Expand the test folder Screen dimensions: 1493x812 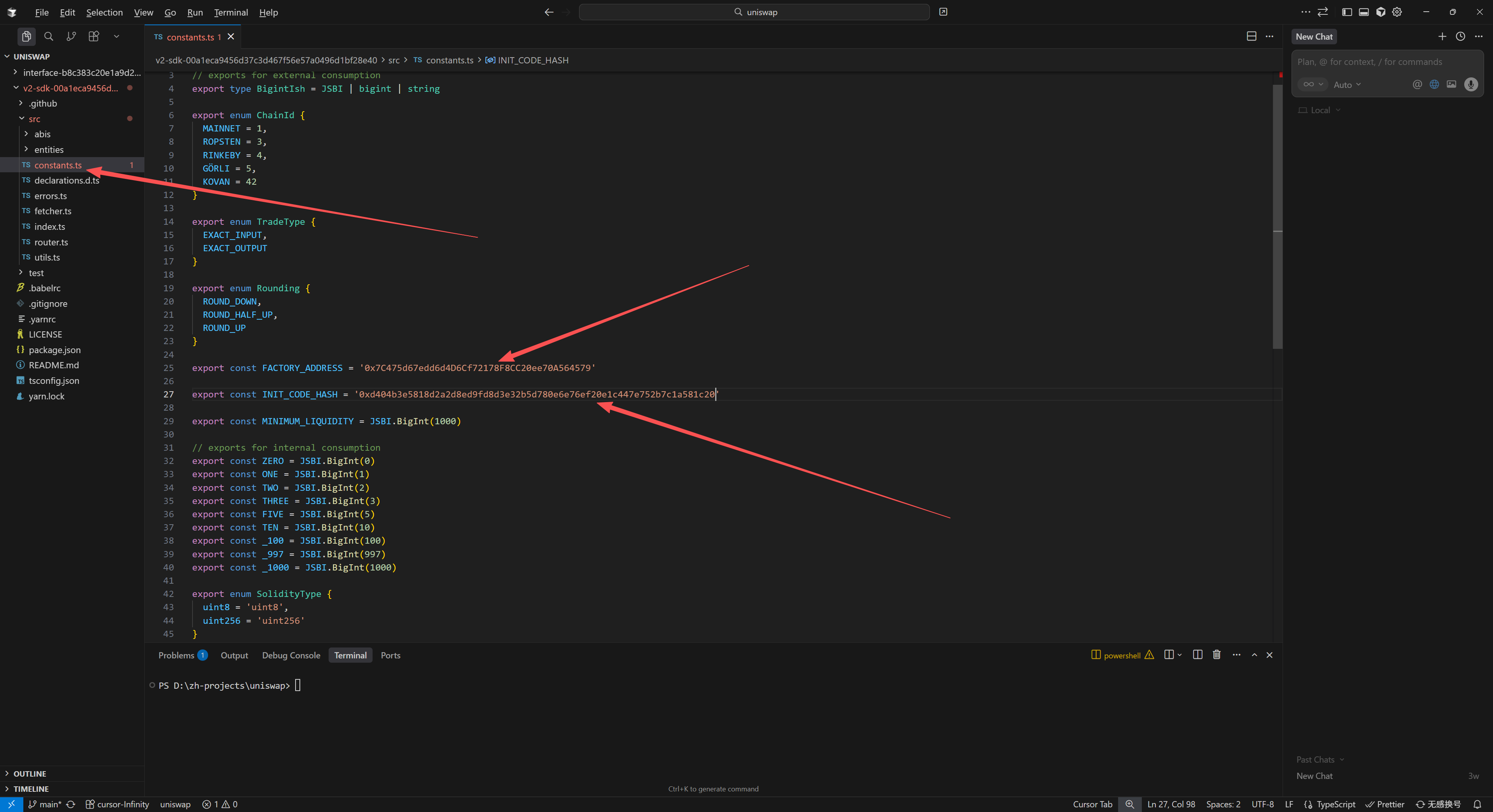pos(36,273)
